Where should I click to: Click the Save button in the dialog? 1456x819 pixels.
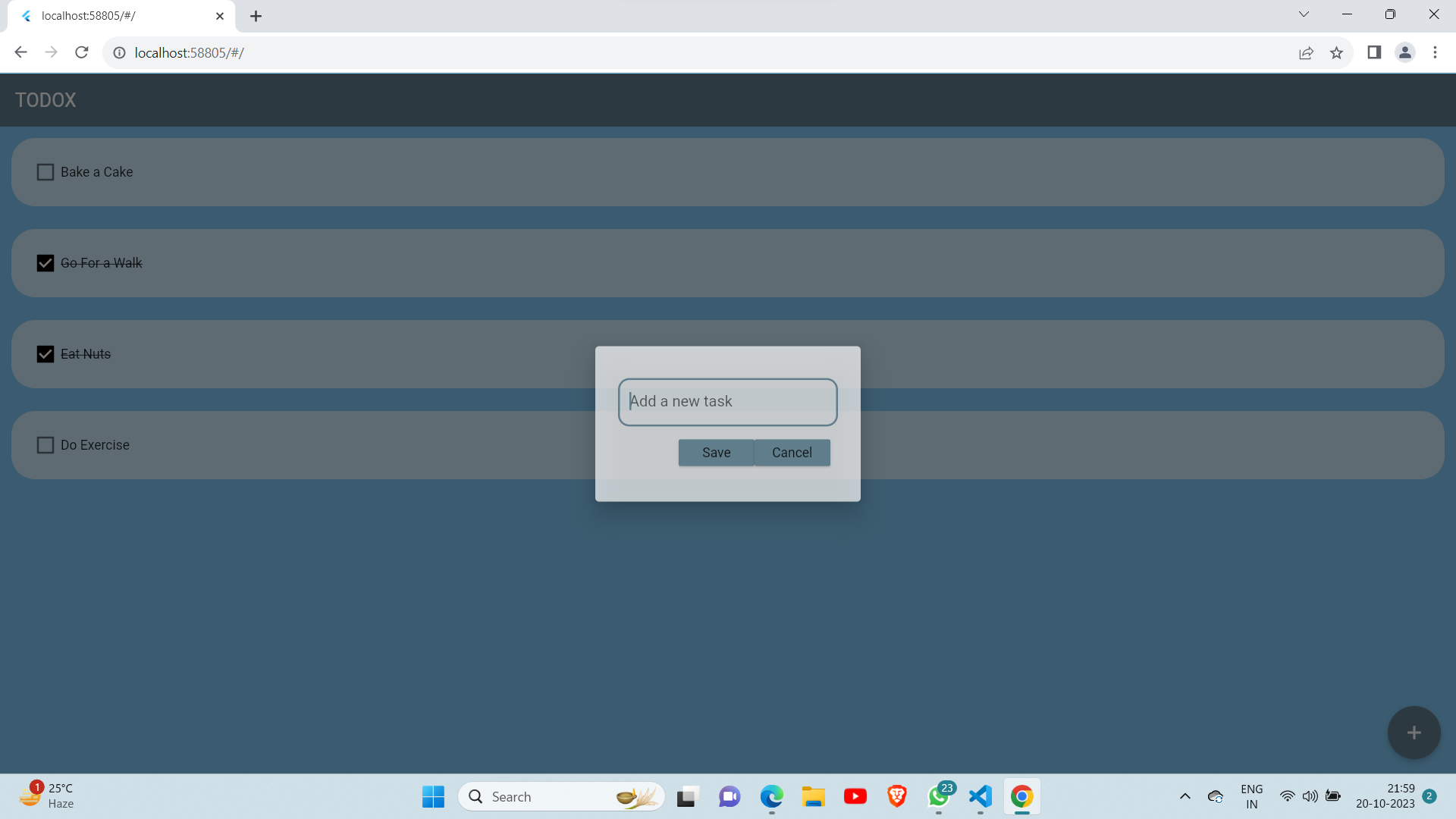(716, 452)
